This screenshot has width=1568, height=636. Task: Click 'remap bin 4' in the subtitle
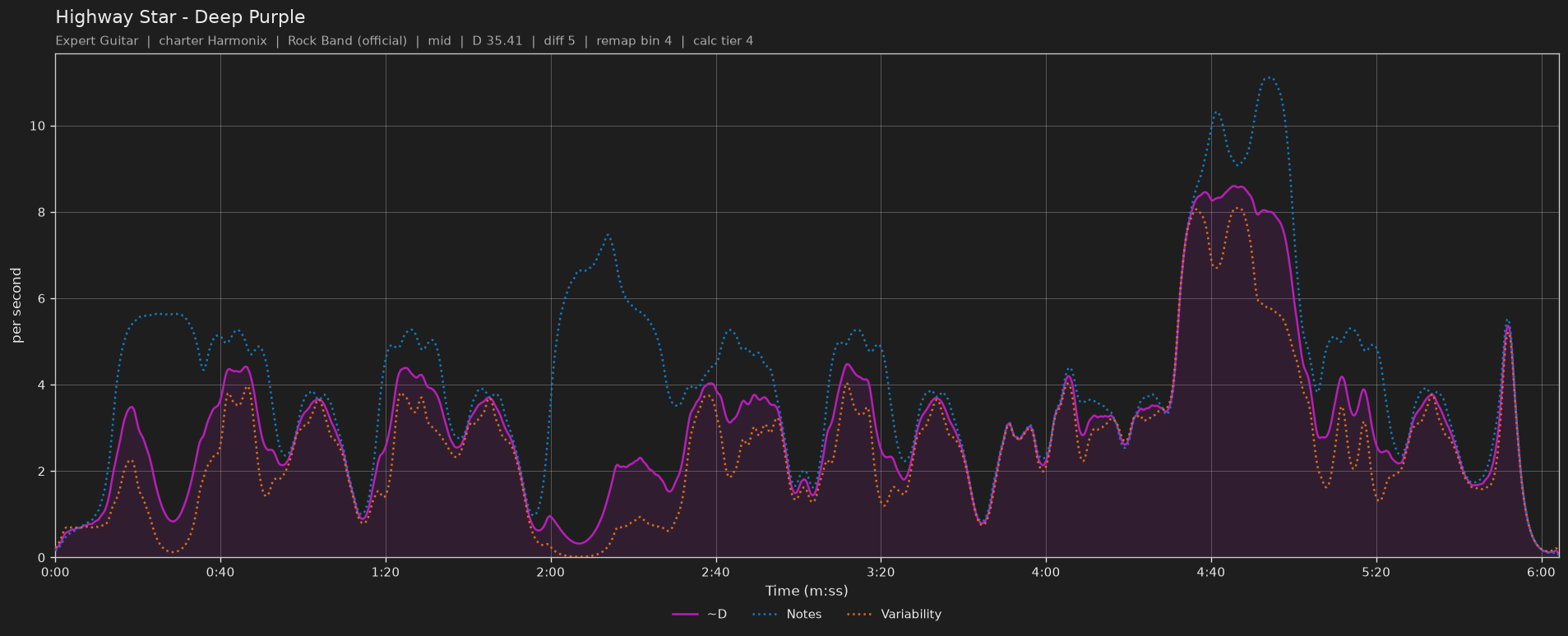(634, 41)
